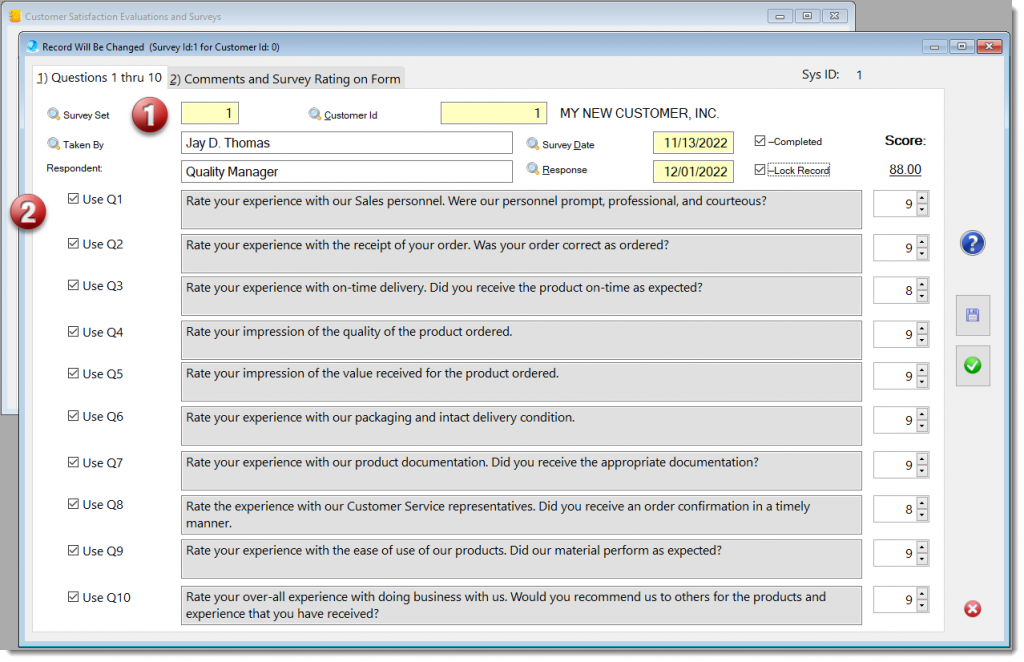
Task: Uncheck the Use Q7 checkbox
Action: 73,462
